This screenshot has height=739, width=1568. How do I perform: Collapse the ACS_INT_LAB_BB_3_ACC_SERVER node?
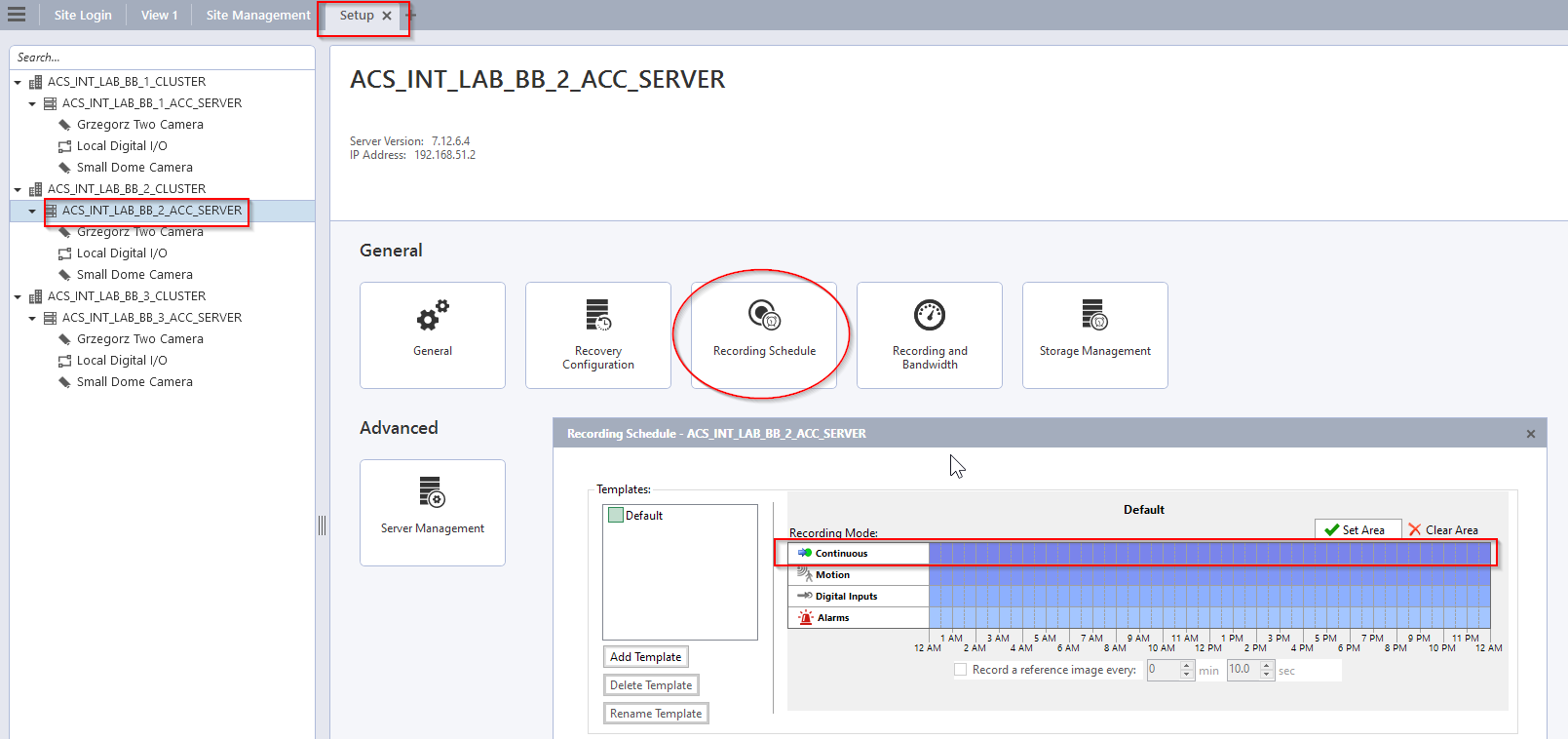coord(32,318)
